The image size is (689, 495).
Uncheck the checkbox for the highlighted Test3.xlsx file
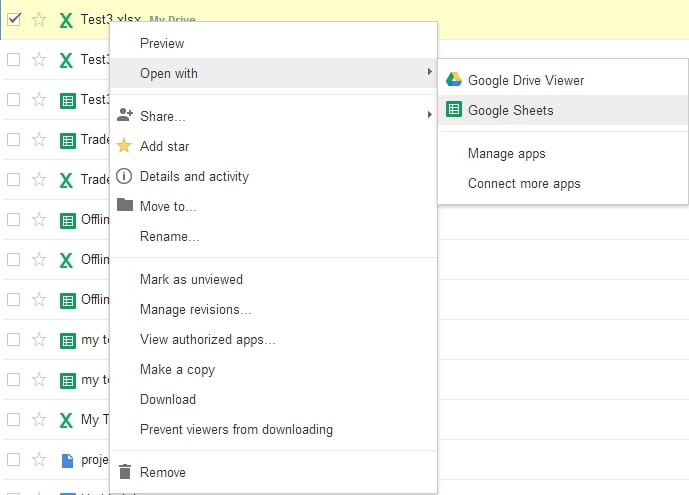pyautogui.click(x=14, y=19)
